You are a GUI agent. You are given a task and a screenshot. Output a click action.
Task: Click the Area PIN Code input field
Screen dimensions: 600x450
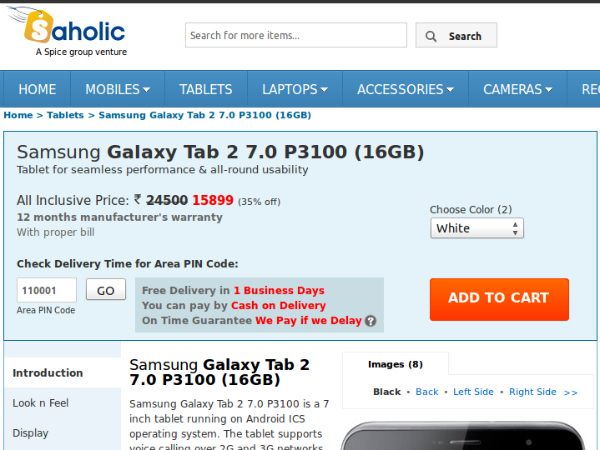[47, 290]
